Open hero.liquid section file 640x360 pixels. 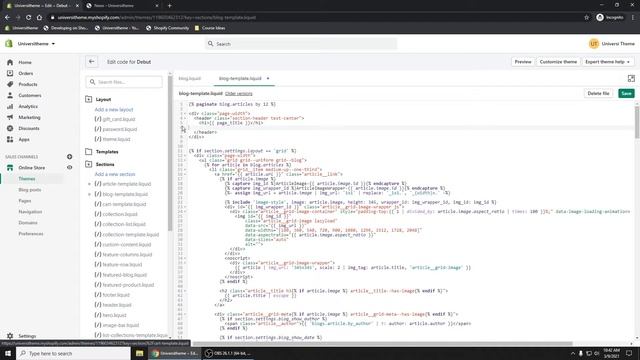(114, 315)
